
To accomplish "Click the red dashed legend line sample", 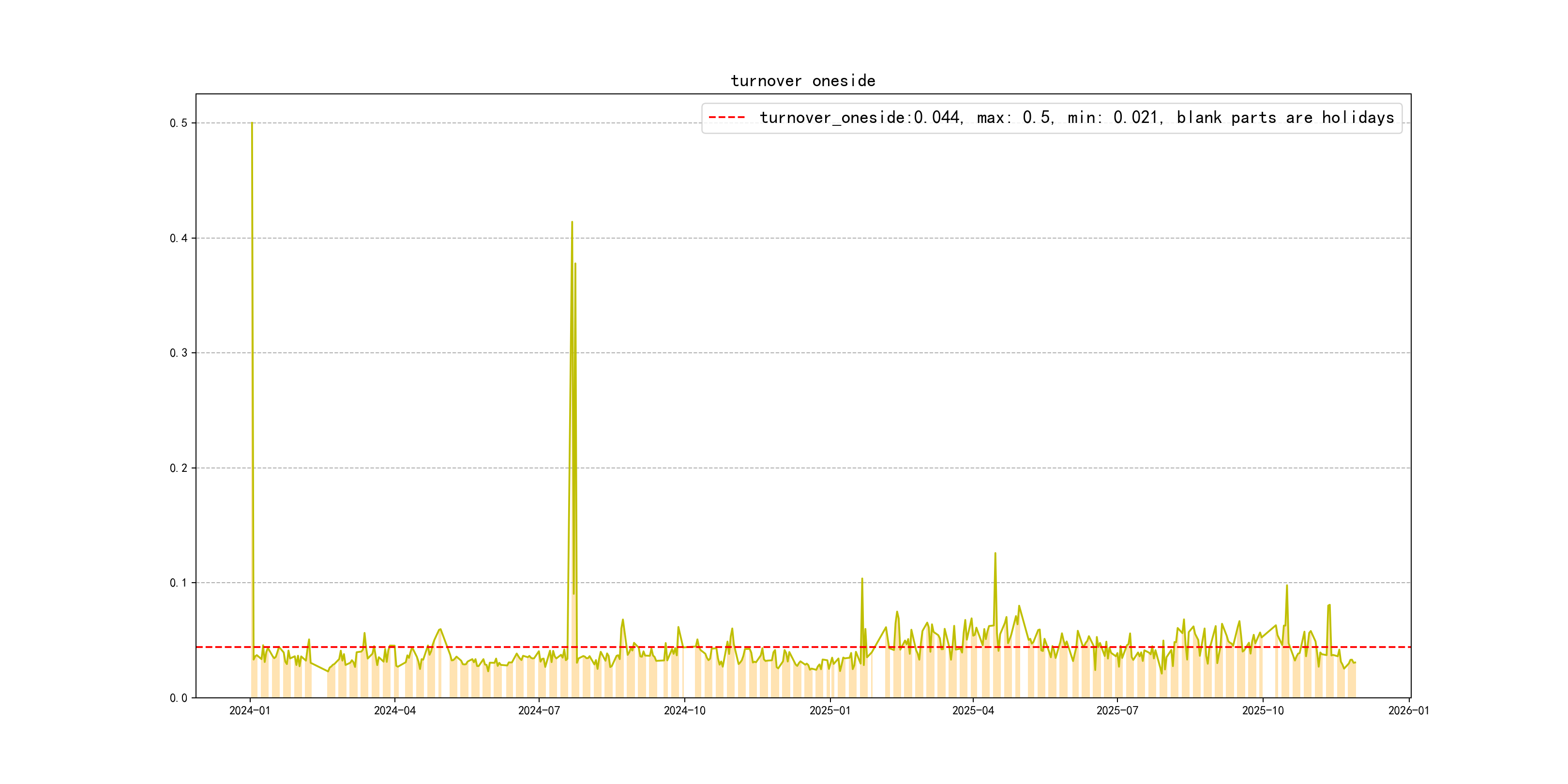I will 727,118.
